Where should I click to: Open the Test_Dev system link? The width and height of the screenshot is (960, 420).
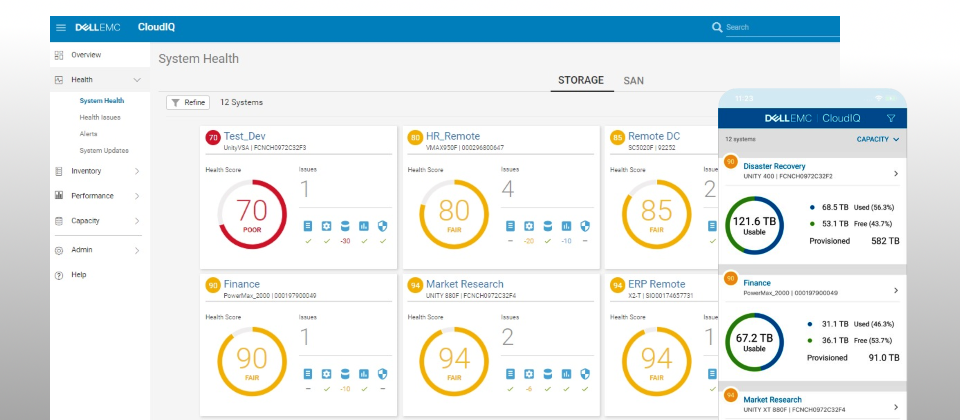tap(245, 137)
